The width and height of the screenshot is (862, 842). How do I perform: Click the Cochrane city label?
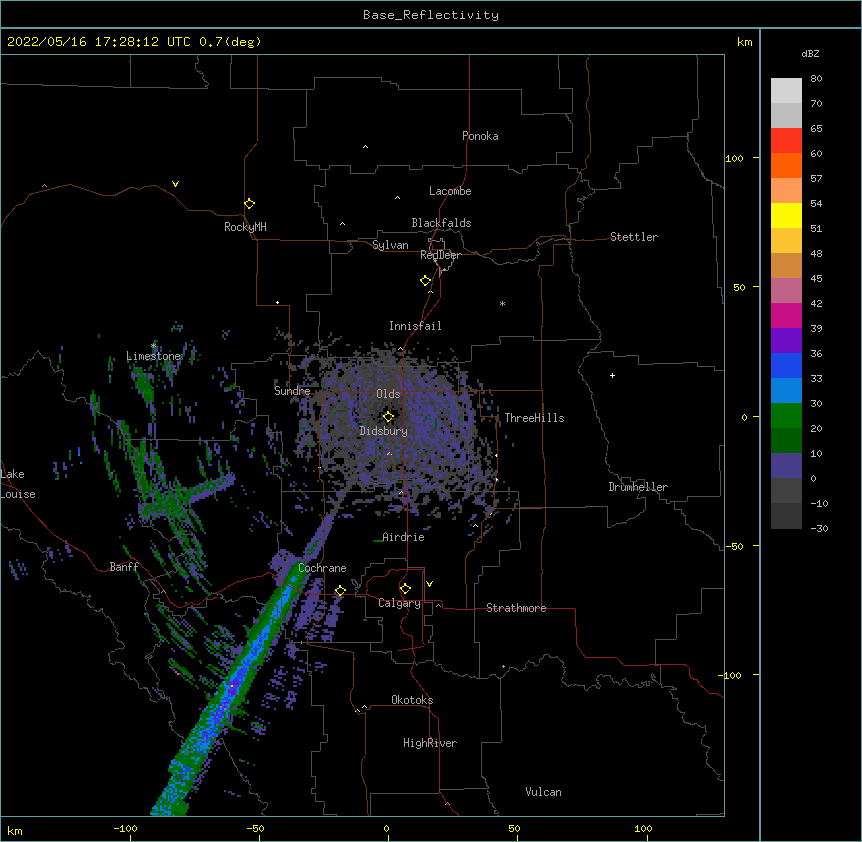[x=322, y=568]
